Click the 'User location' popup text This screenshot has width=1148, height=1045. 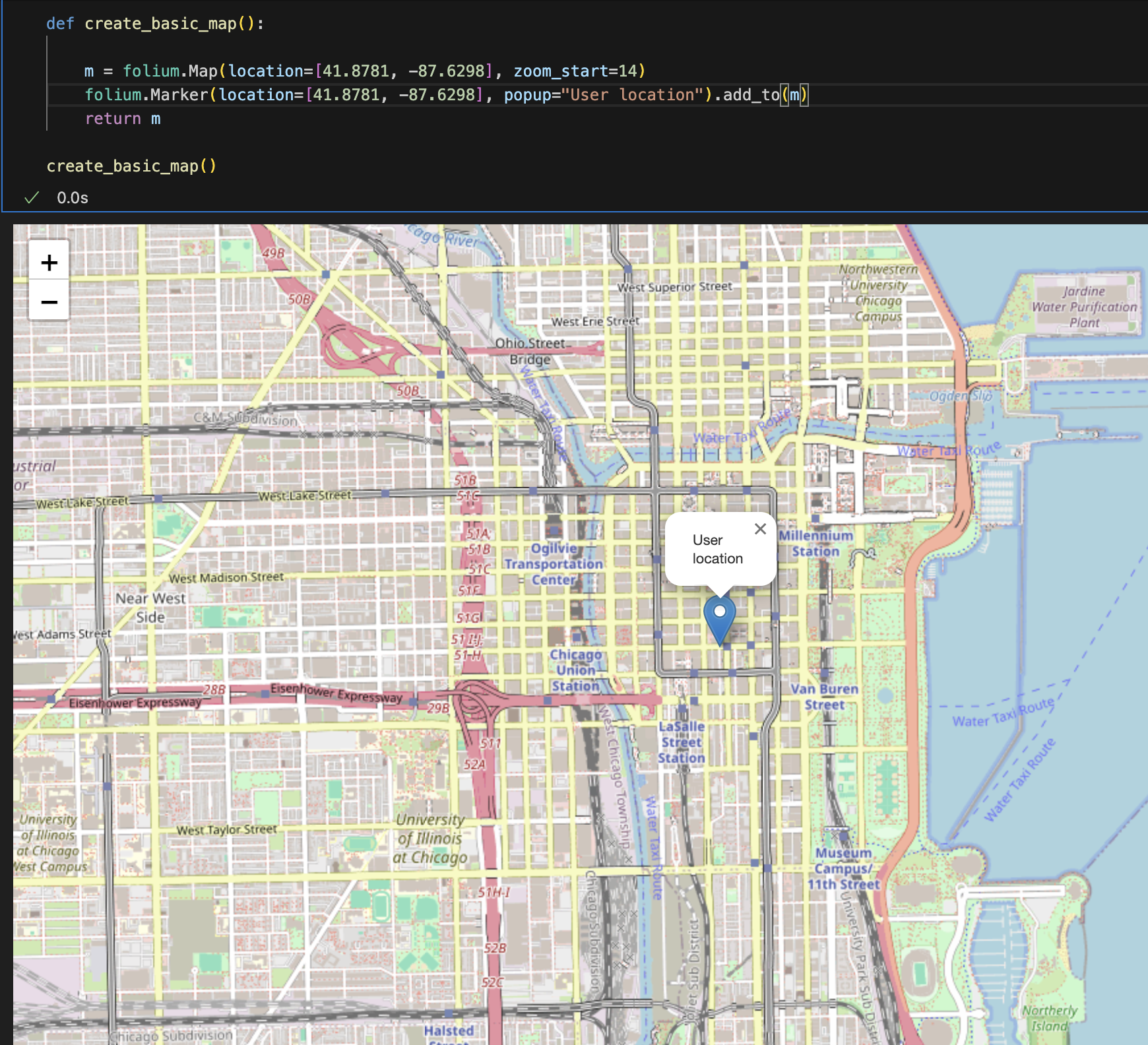pos(718,549)
